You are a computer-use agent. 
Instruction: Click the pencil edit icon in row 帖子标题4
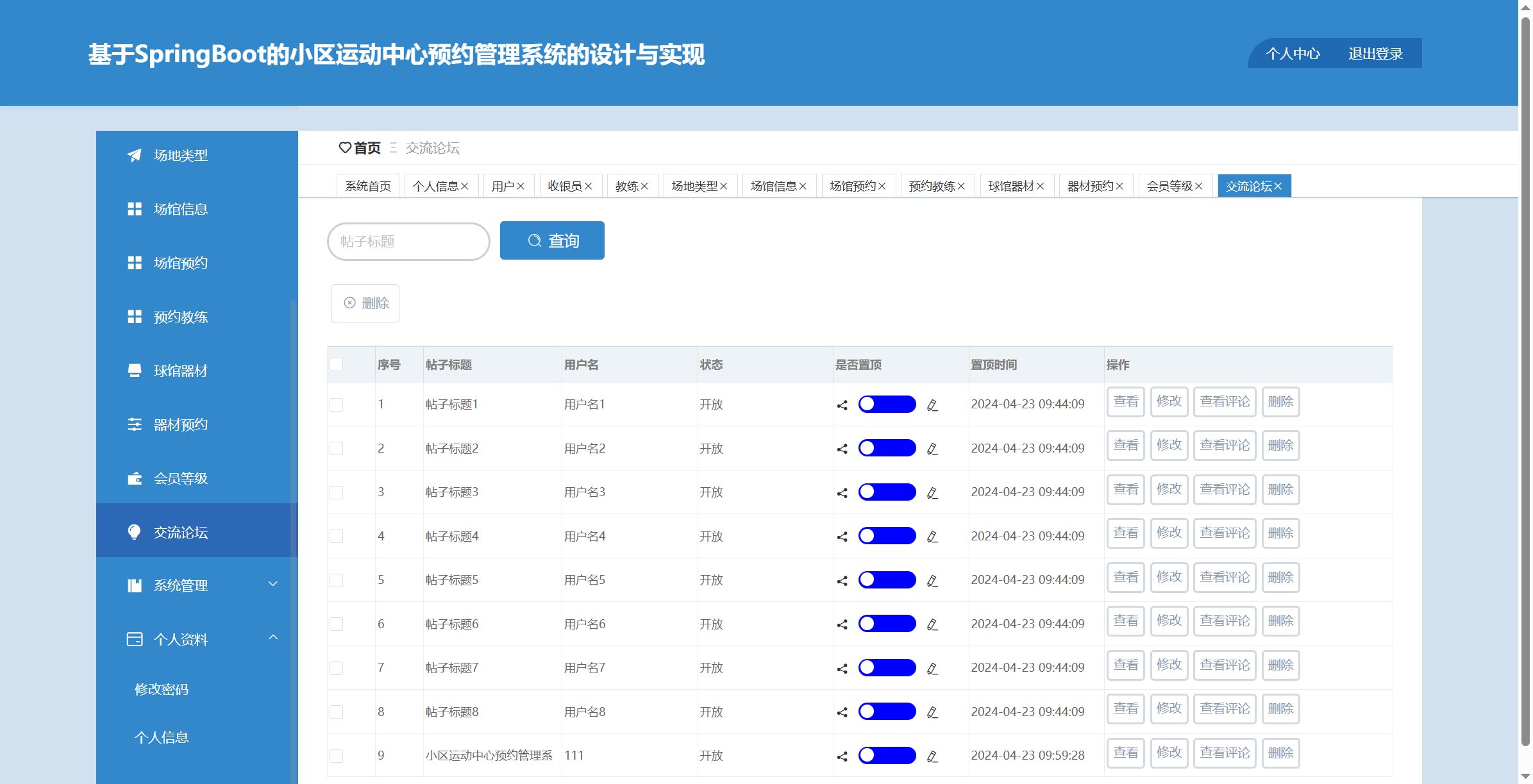pyautogui.click(x=932, y=537)
